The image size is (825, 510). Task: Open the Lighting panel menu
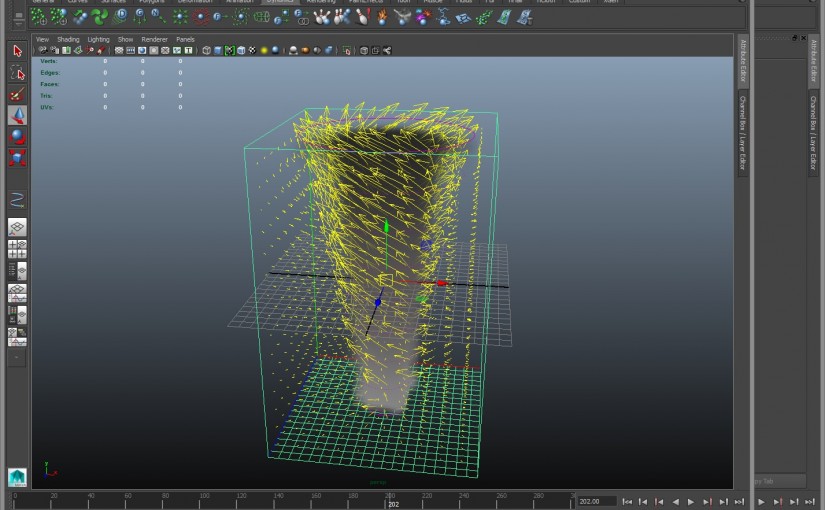coord(98,39)
